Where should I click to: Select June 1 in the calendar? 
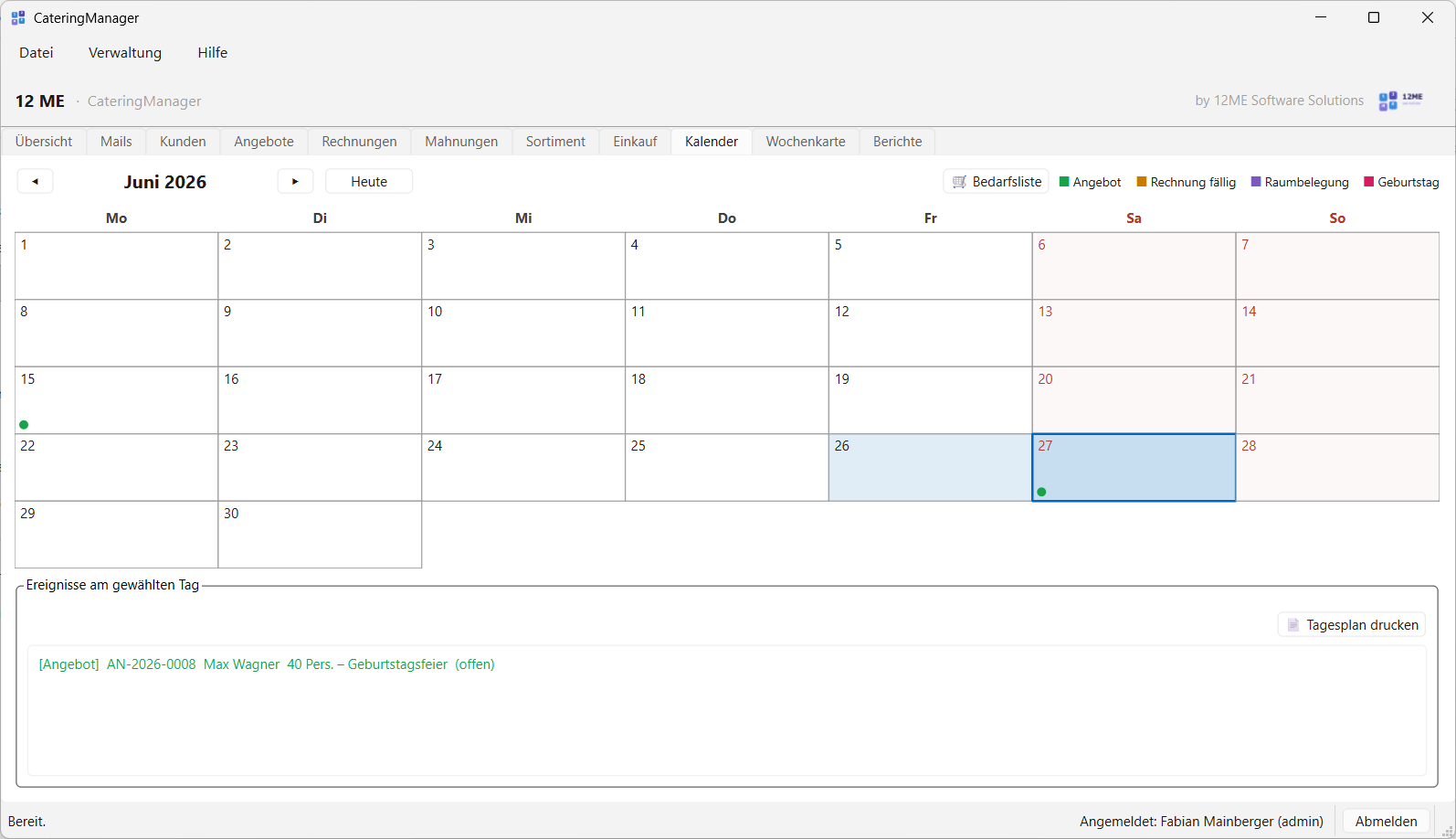coord(117,266)
